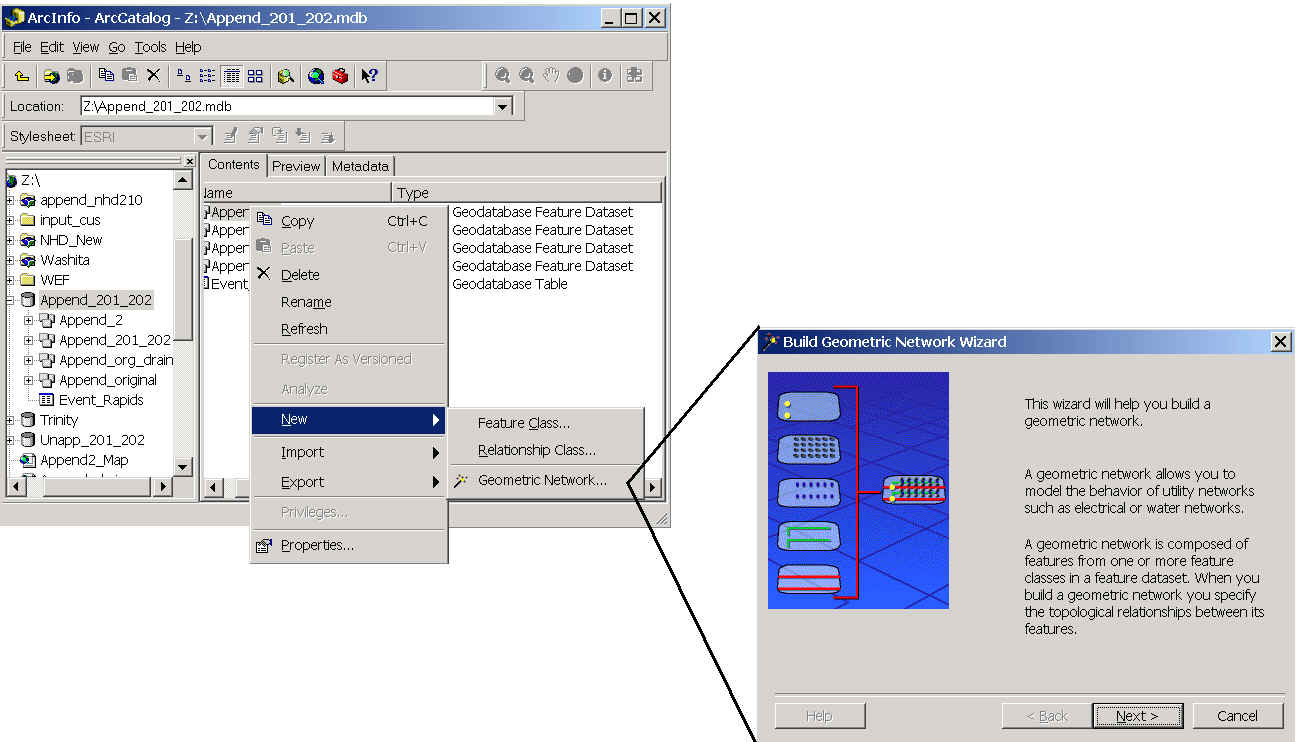Switch to the Metadata tab
1298x742 pixels.
pos(360,166)
